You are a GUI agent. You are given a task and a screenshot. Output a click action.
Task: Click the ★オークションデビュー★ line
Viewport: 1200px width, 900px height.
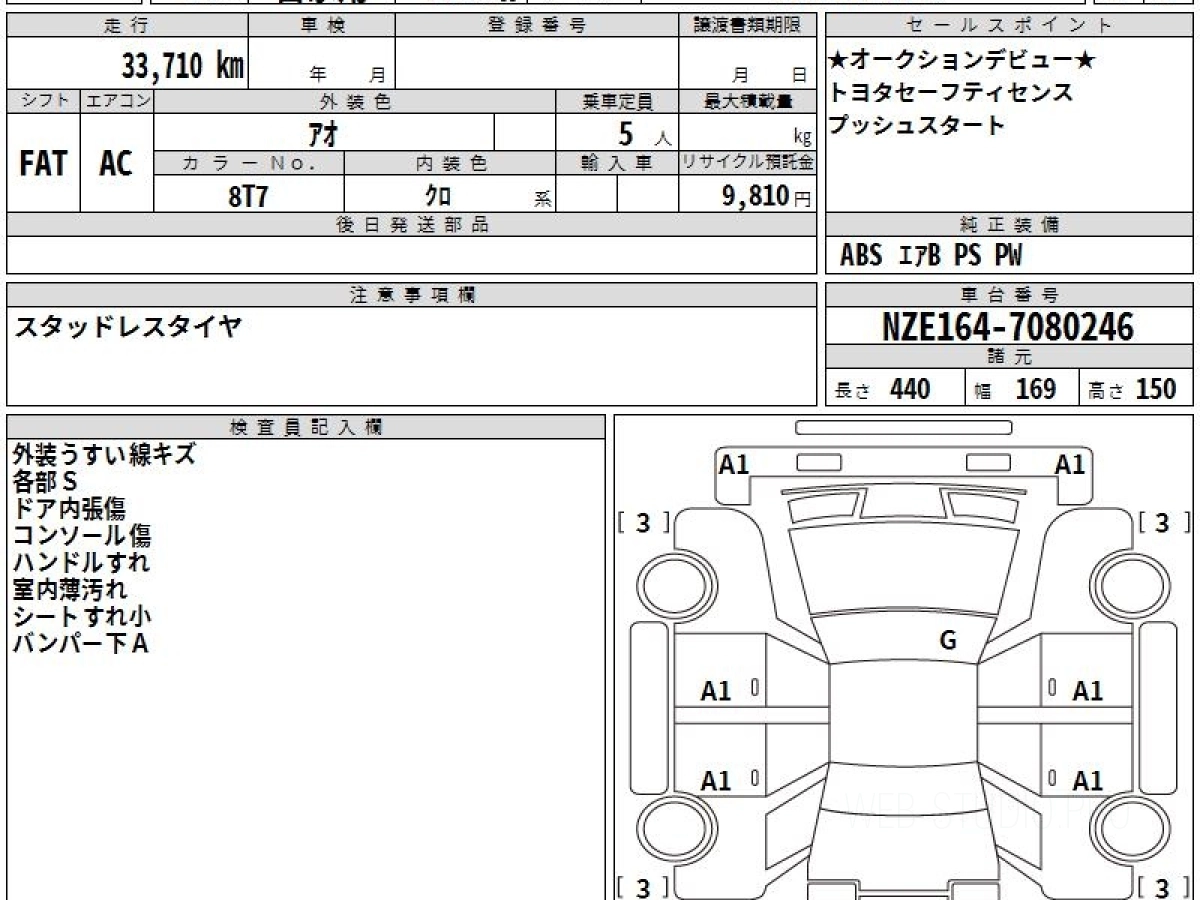click(x=962, y=61)
